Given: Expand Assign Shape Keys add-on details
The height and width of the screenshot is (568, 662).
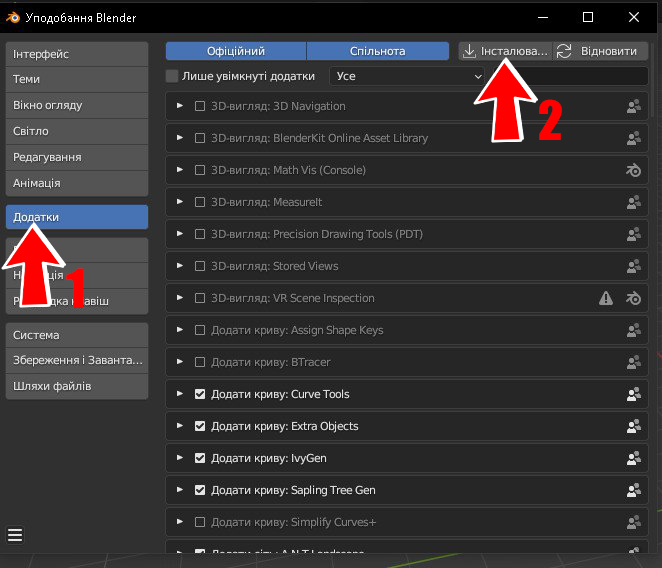Looking at the screenshot, I should click(x=180, y=330).
